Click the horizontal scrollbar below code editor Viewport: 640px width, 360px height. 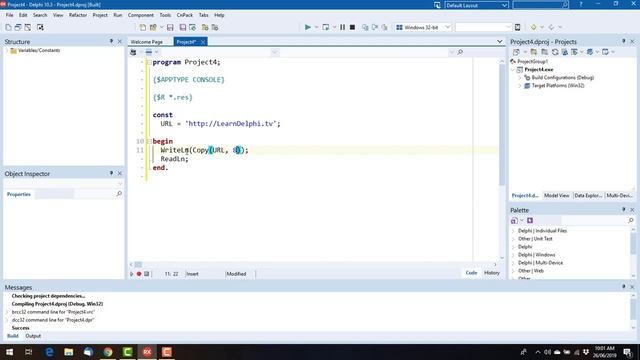coord(313,264)
